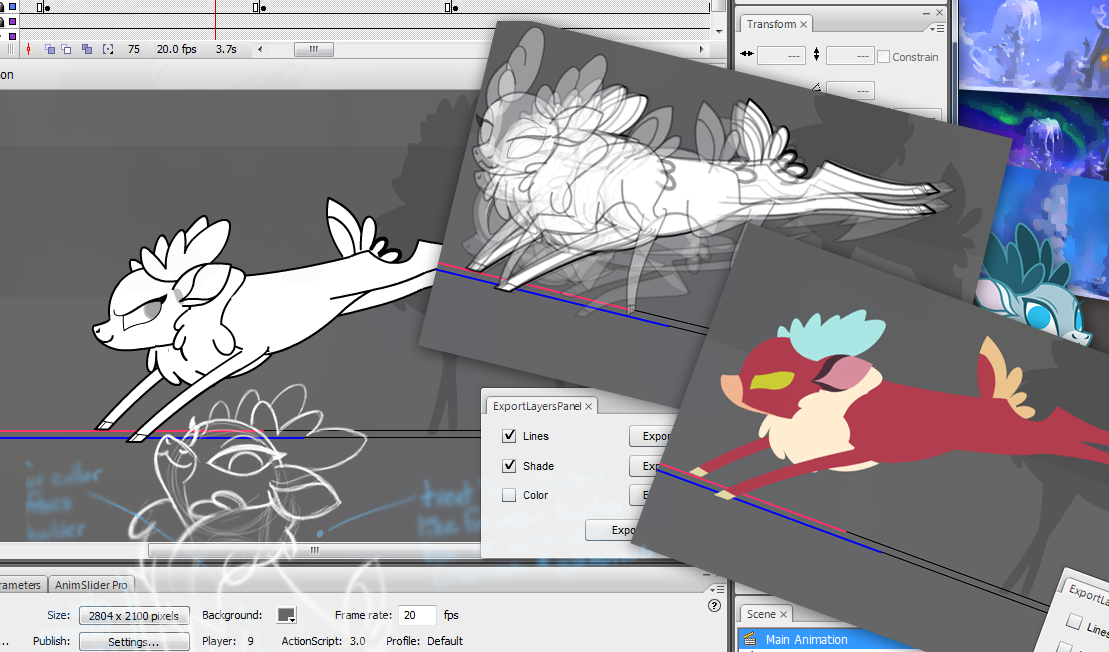This screenshot has width=1109, height=652.
Task: Switch to the AnimSlider Pro tab
Action: tap(91, 585)
